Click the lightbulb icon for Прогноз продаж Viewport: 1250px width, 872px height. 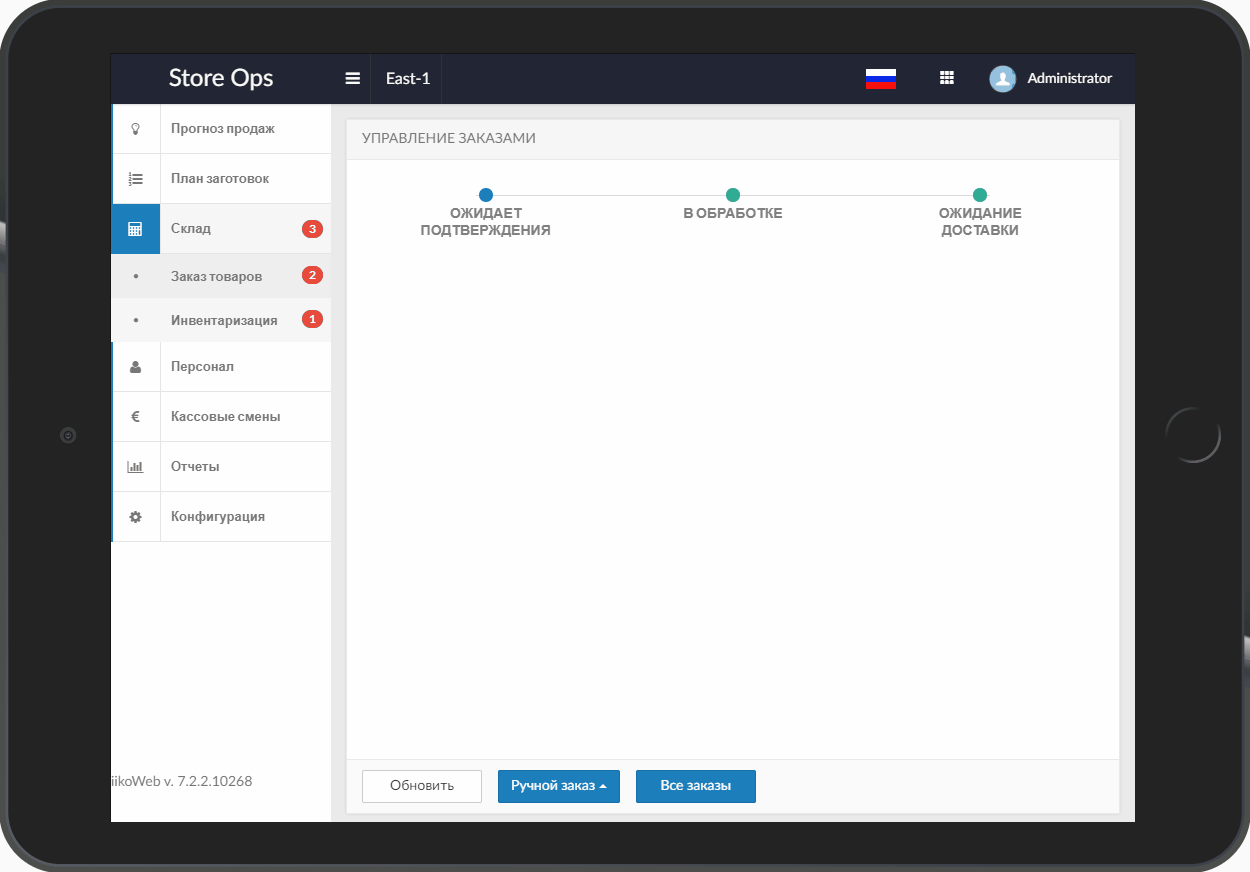[136, 129]
